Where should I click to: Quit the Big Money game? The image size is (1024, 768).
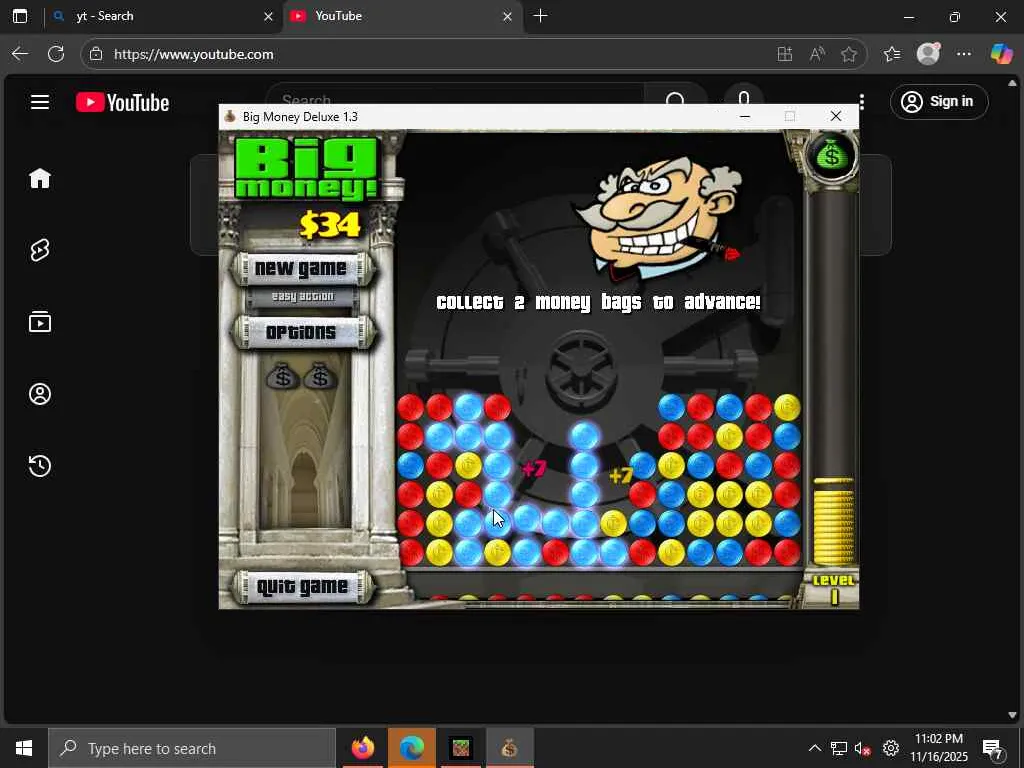[x=301, y=586]
